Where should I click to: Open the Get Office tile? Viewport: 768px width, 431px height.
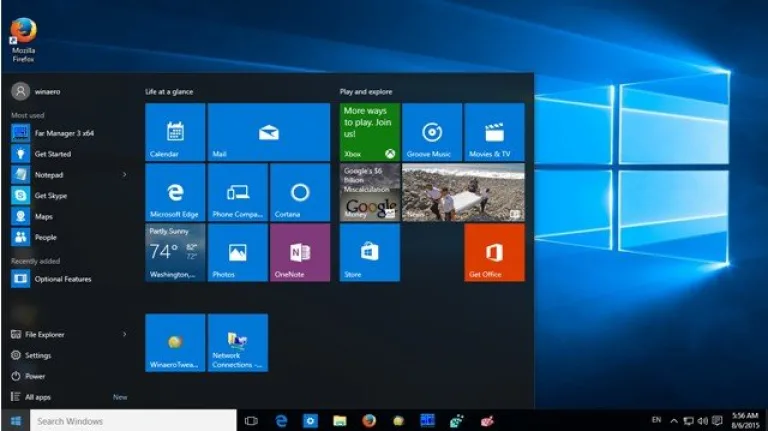tap(494, 252)
